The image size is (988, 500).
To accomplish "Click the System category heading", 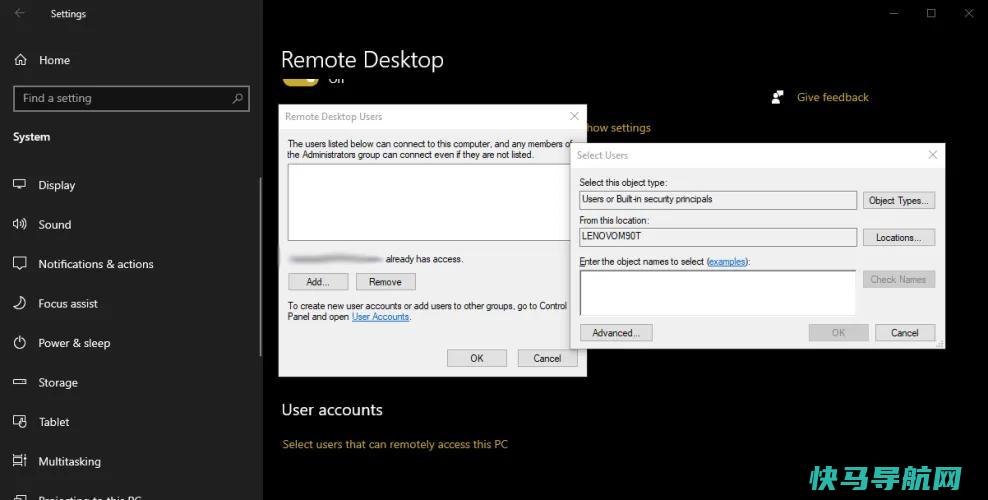I will click(x=32, y=137).
